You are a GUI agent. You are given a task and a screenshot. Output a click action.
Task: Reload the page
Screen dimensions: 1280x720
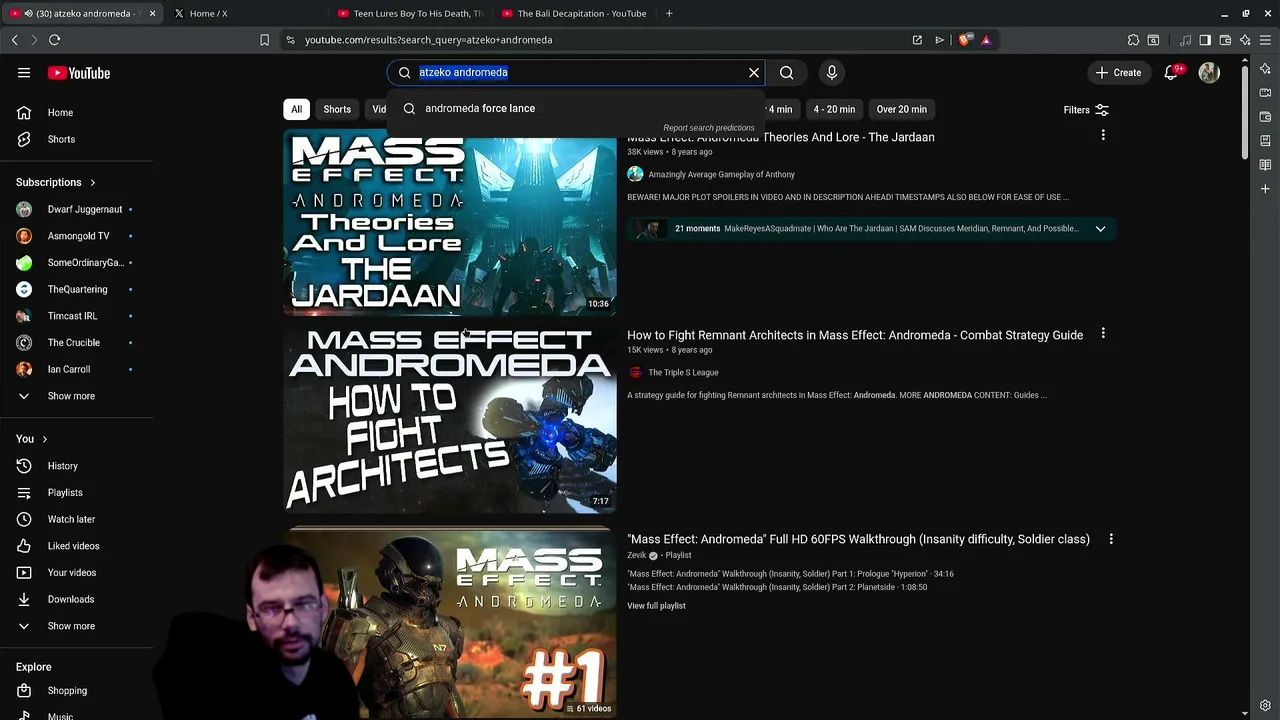(54, 40)
